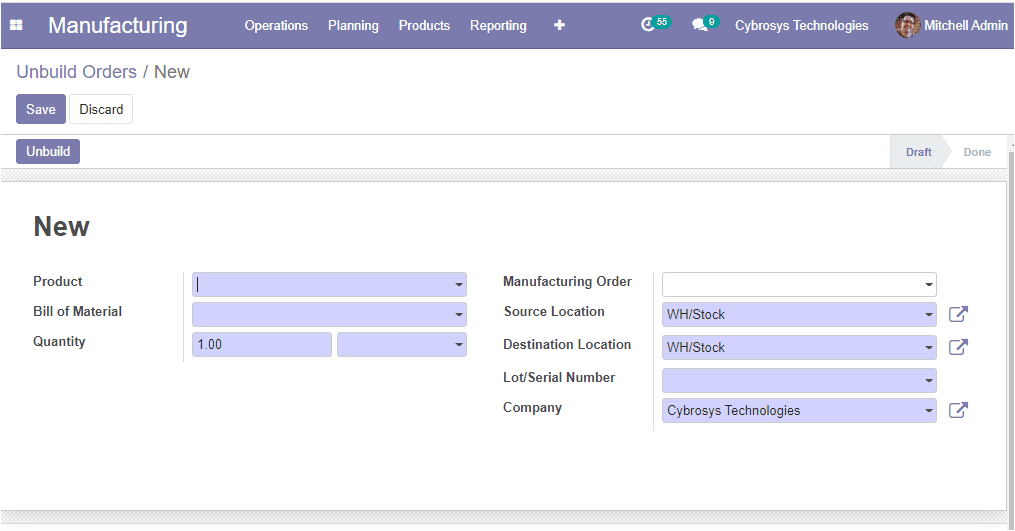Click the New record heading
Viewport: 1015px width, 531px height.
coord(61,227)
